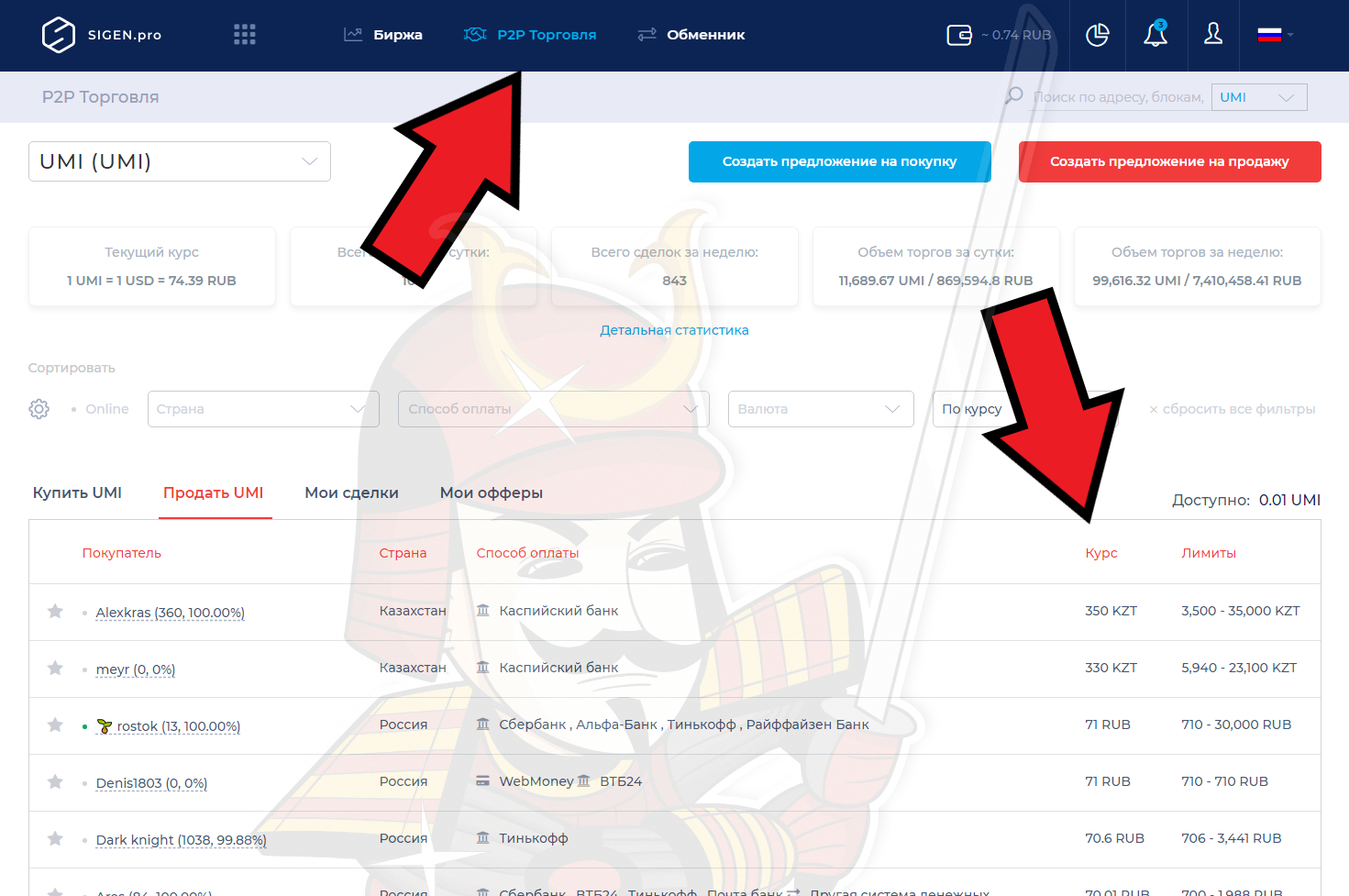Click the limits 5,940 - 23,100 KZT
The height and width of the screenshot is (896, 1349).
pyautogui.click(x=1239, y=668)
